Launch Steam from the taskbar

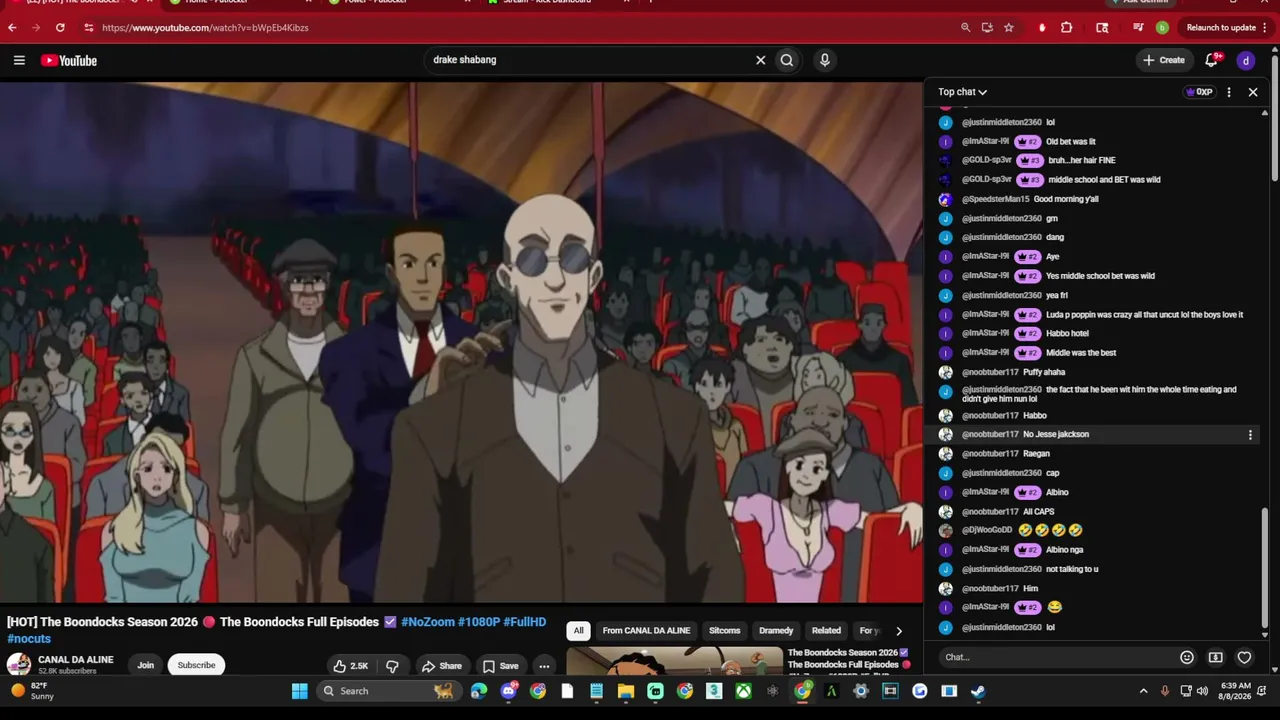coord(978,691)
